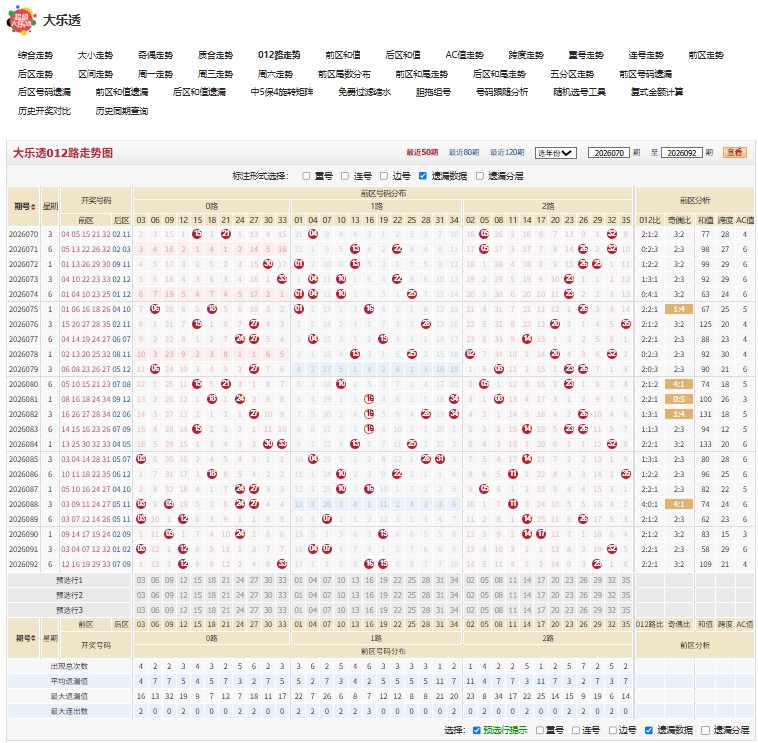Screen dimensions: 758x743
Task: Enable 遗漏分层 checkbox in 标注形式选择 row
Action: tap(480, 176)
